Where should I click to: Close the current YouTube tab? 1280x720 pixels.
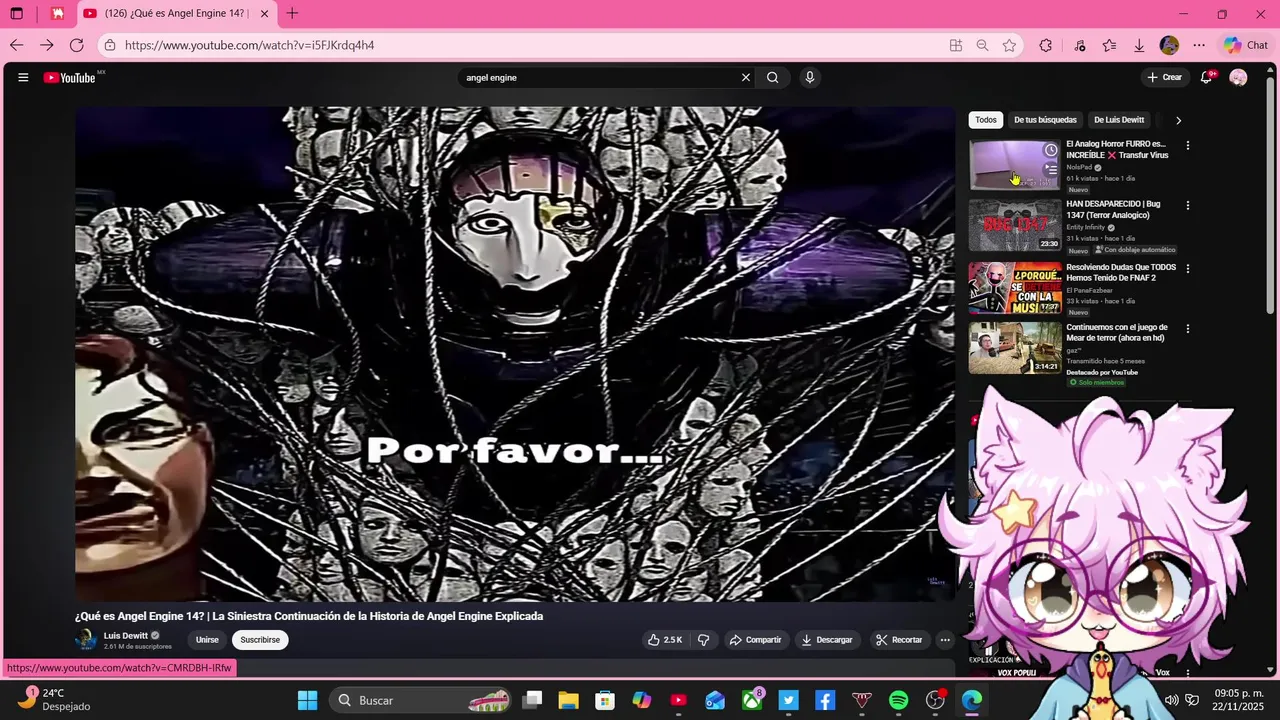click(x=264, y=14)
